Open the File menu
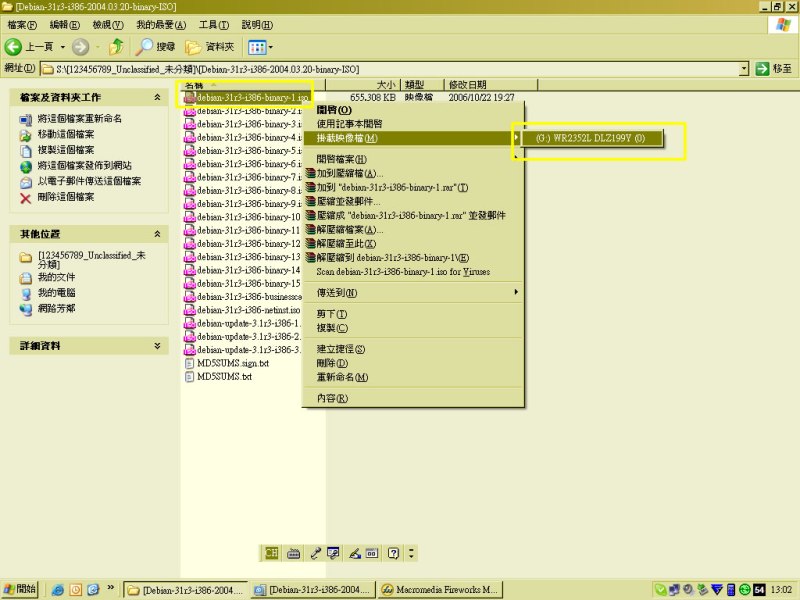Image resolution: width=800 pixels, height=600 pixels. pyautogui.click(x=22, y=24)
